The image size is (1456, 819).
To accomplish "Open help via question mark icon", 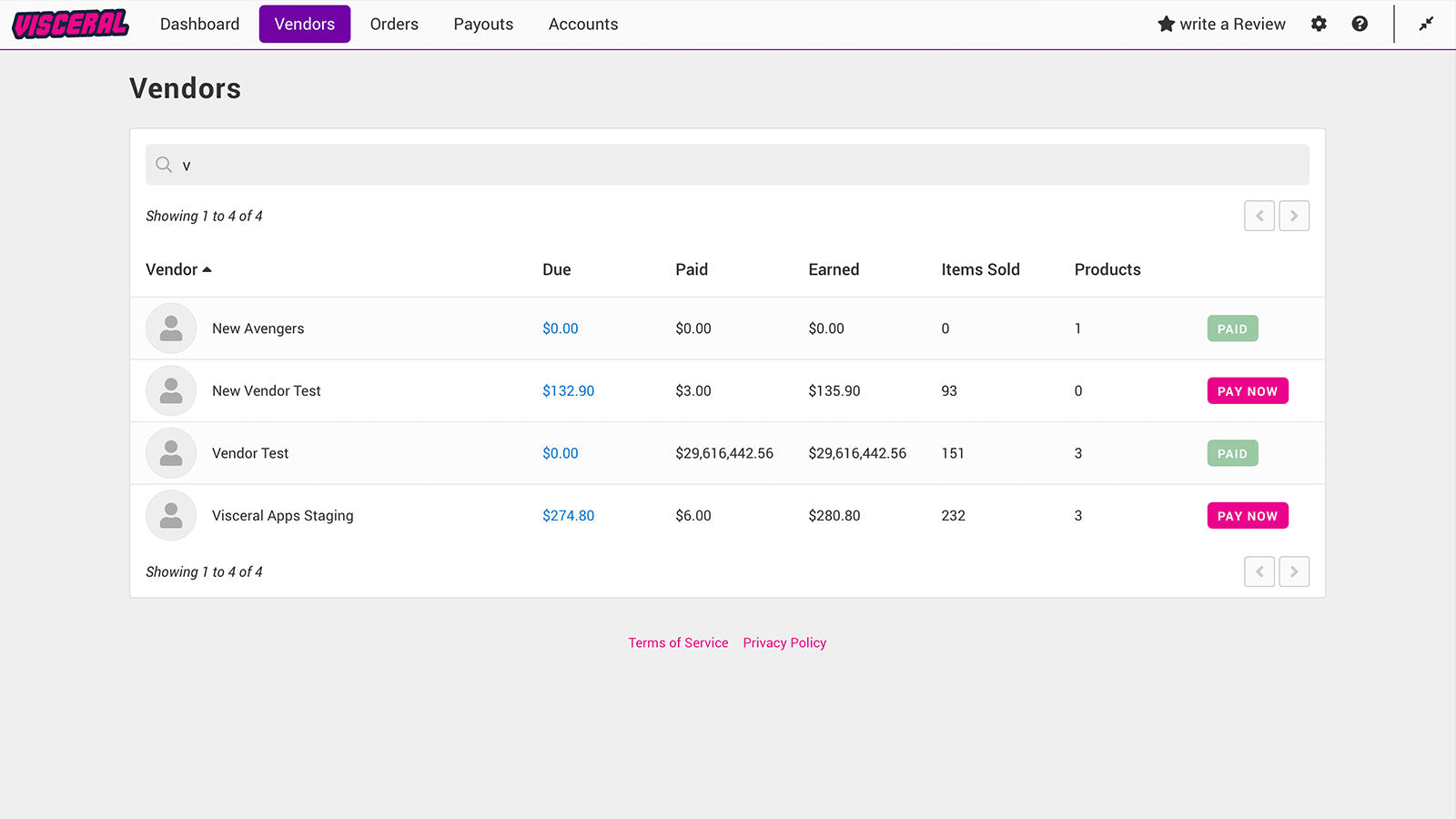I will click(1360, 25).
